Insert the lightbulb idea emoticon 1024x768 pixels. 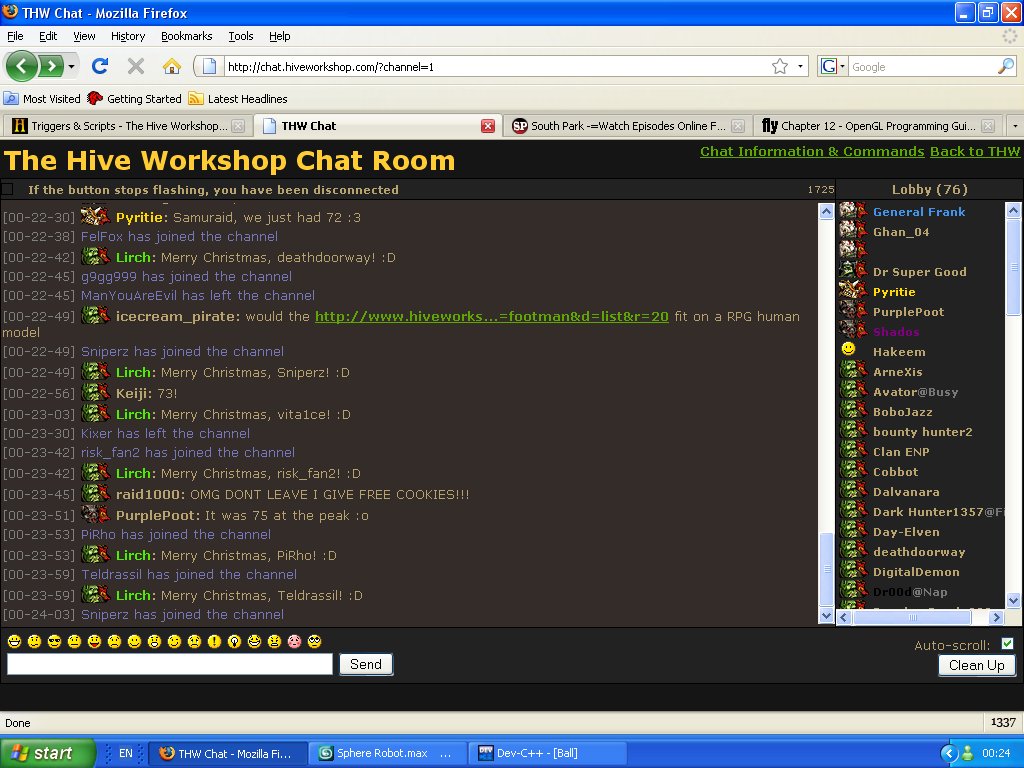[x=234, y=641]
